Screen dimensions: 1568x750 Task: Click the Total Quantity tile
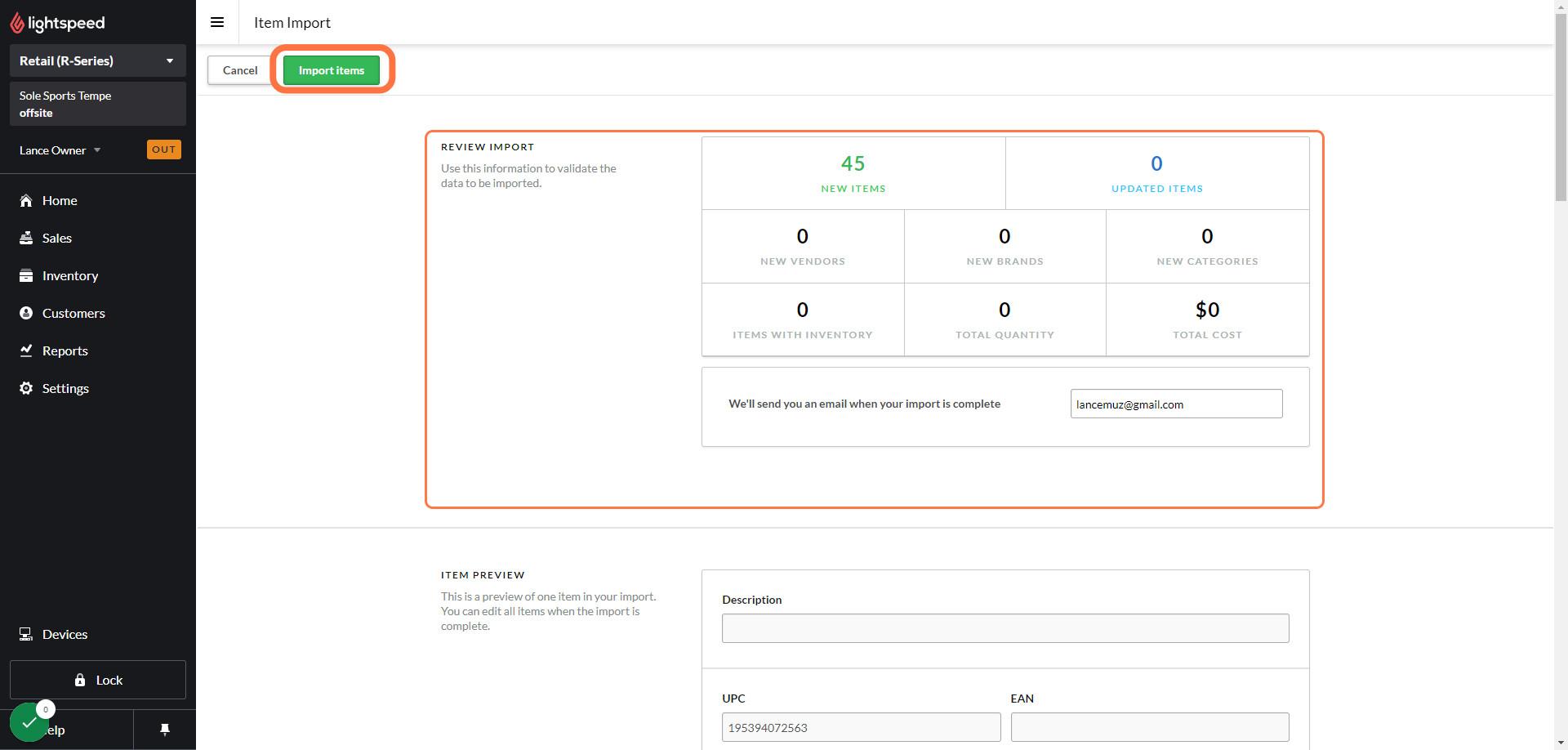[1005, 319]
